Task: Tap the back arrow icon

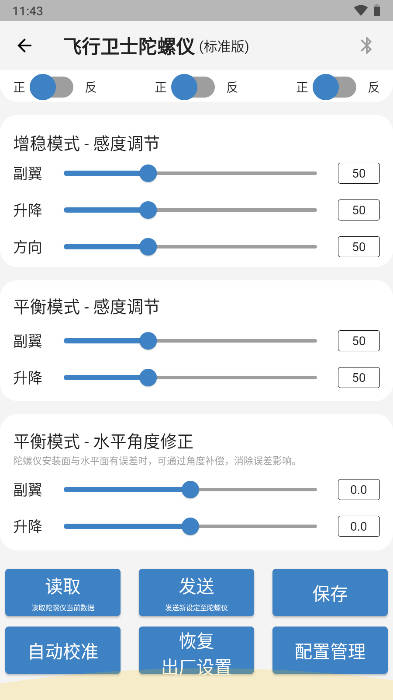Action: (25, 46)
